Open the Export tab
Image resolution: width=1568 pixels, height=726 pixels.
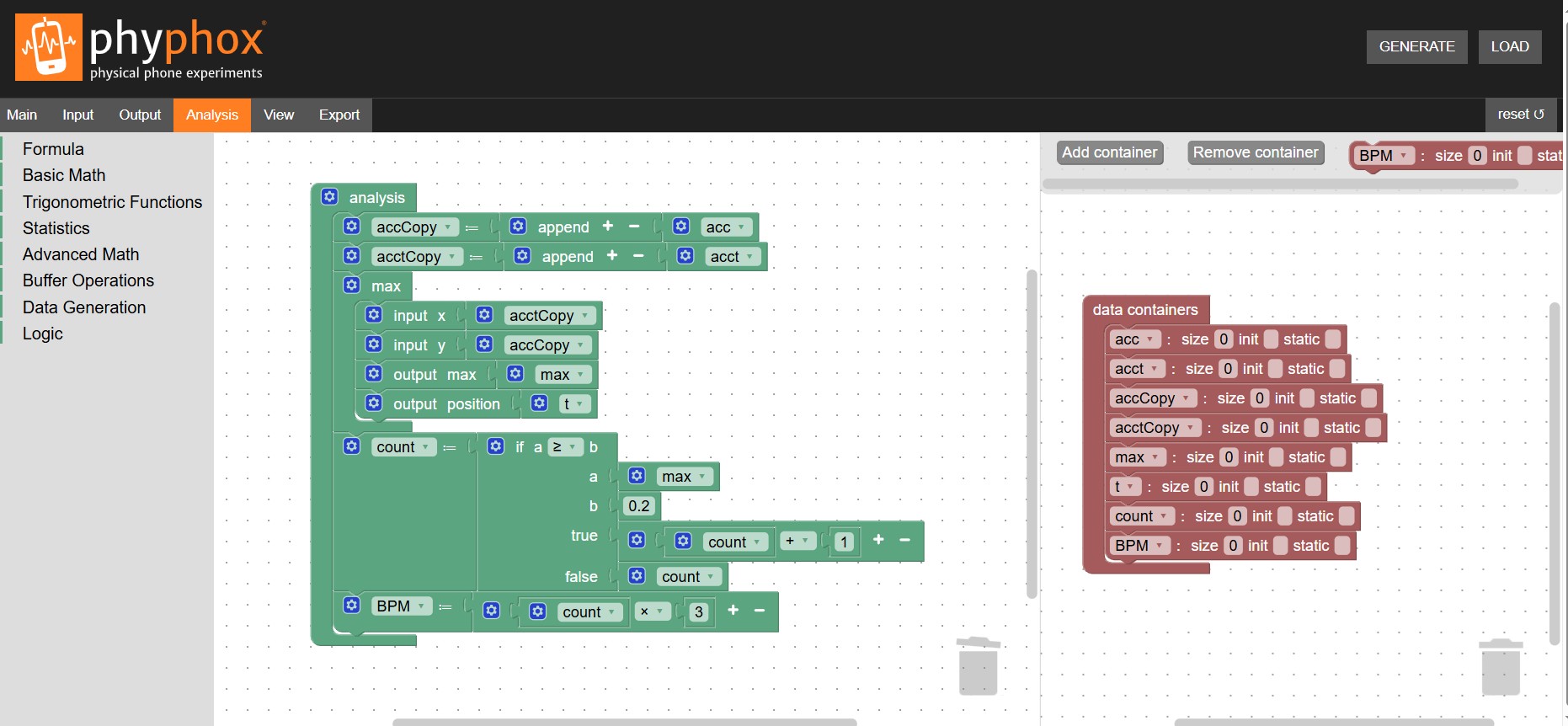click(339, 115)
